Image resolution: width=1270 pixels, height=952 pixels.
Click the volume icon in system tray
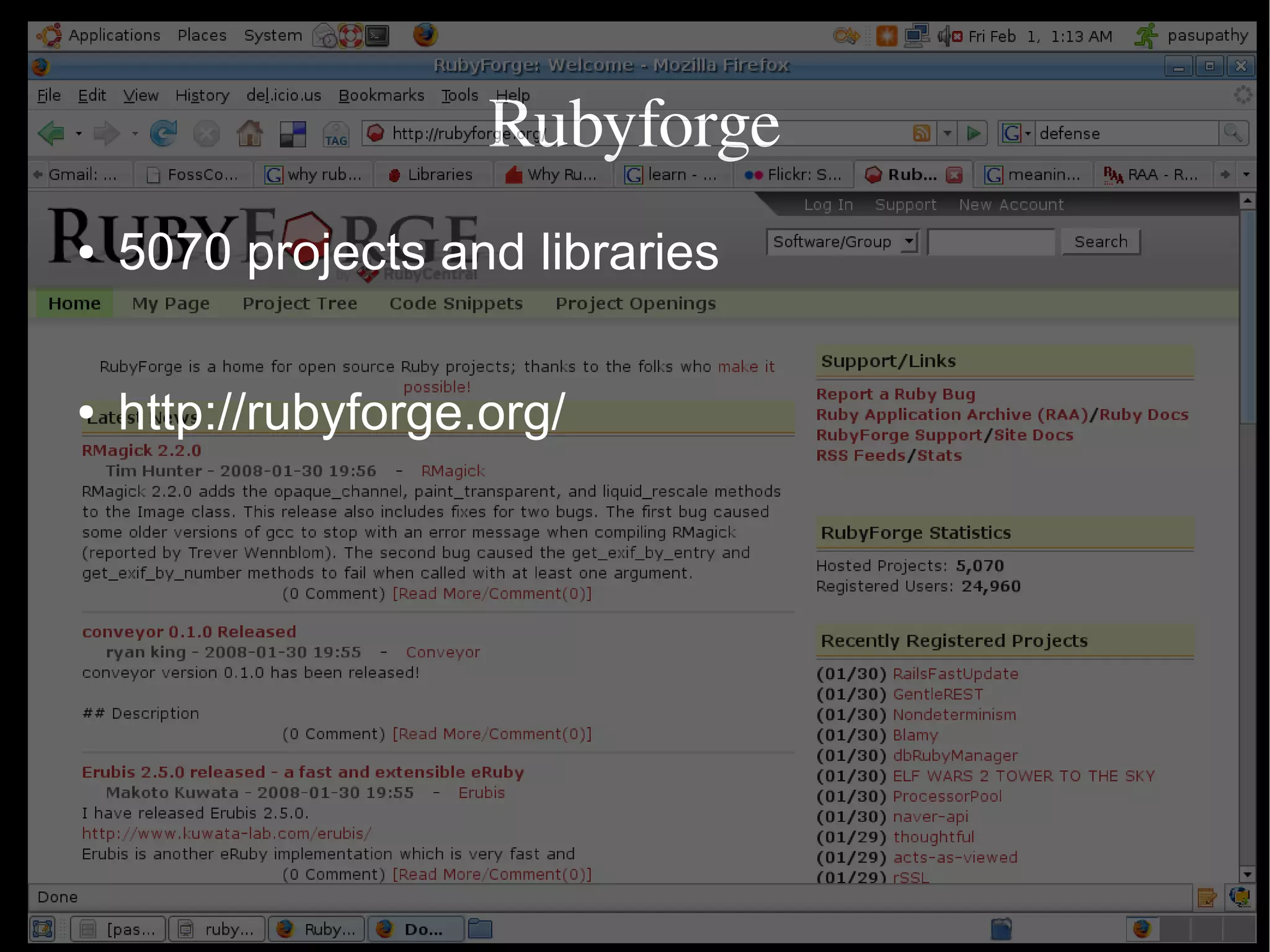coord(949,36)
